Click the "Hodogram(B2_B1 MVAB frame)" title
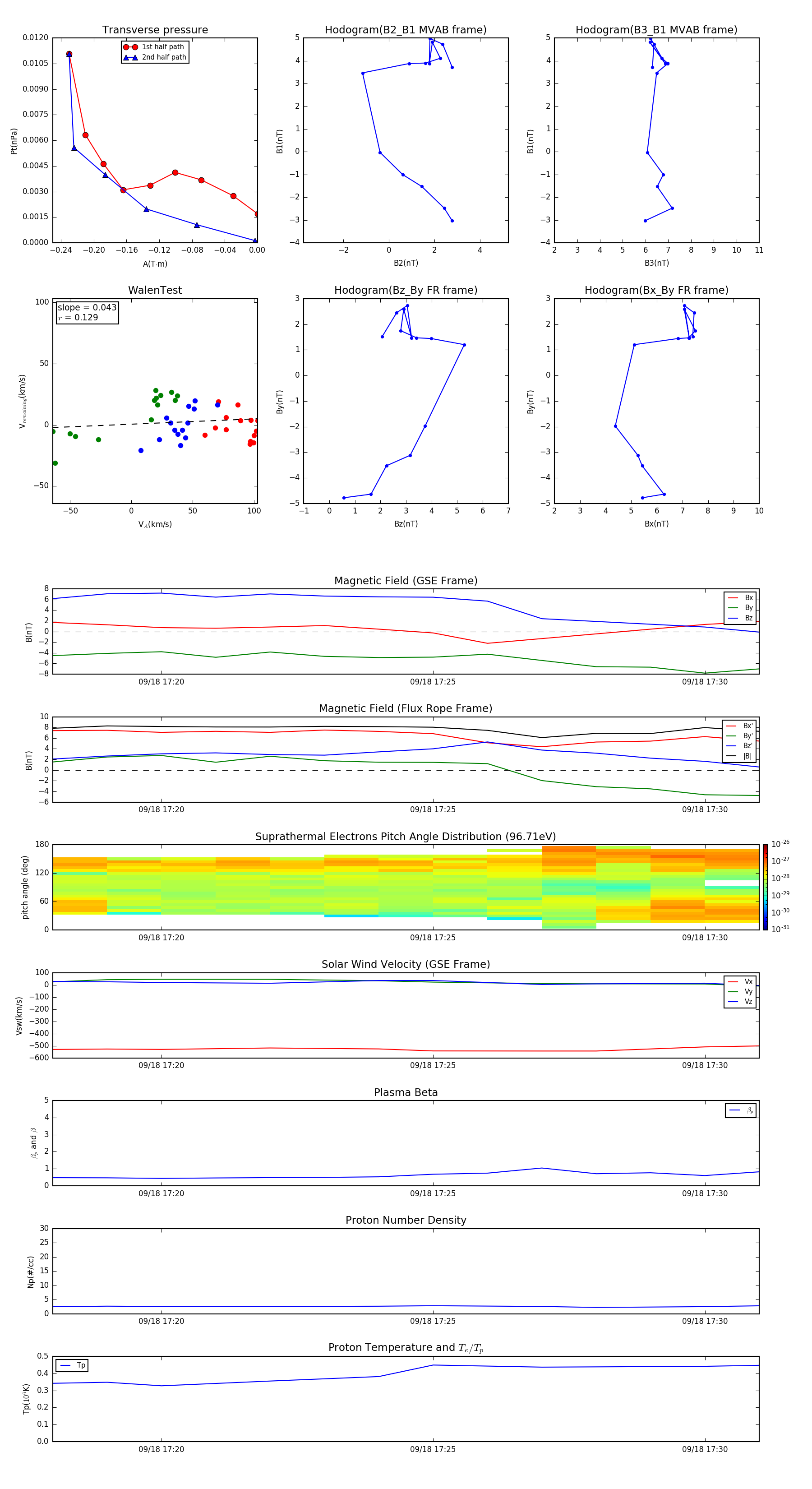812x1489 pixels. (406, 30)
